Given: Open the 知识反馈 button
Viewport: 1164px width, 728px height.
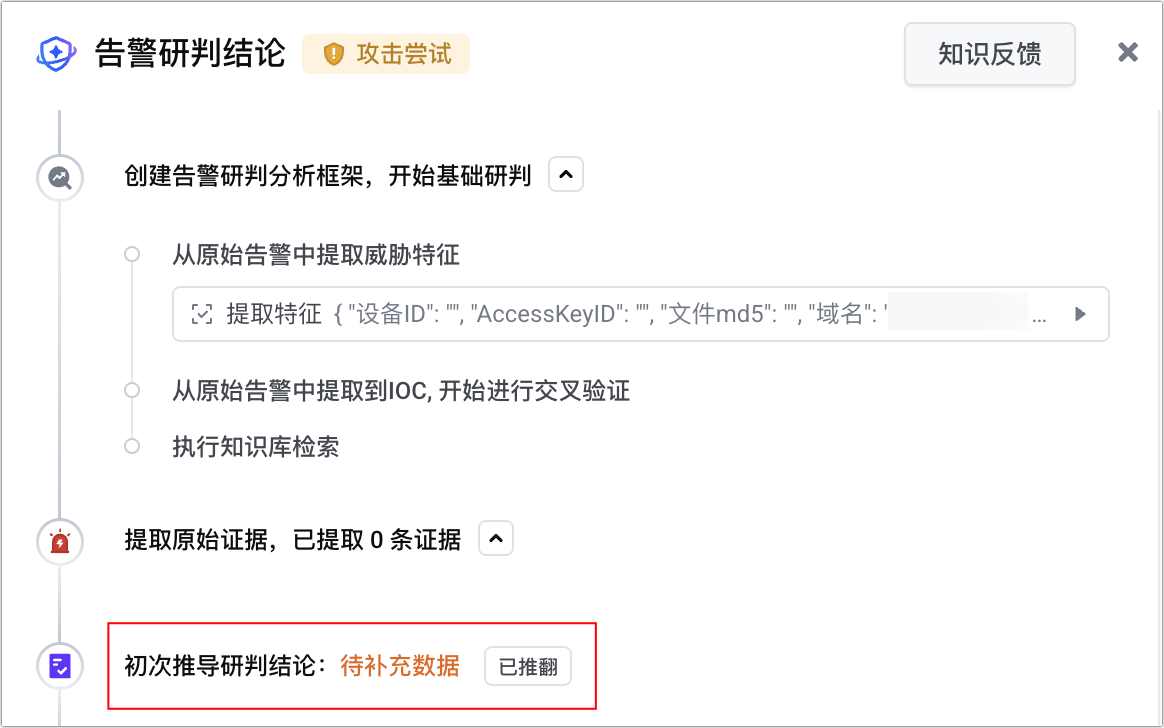Looking at the screenshot, I should point(990,53).
